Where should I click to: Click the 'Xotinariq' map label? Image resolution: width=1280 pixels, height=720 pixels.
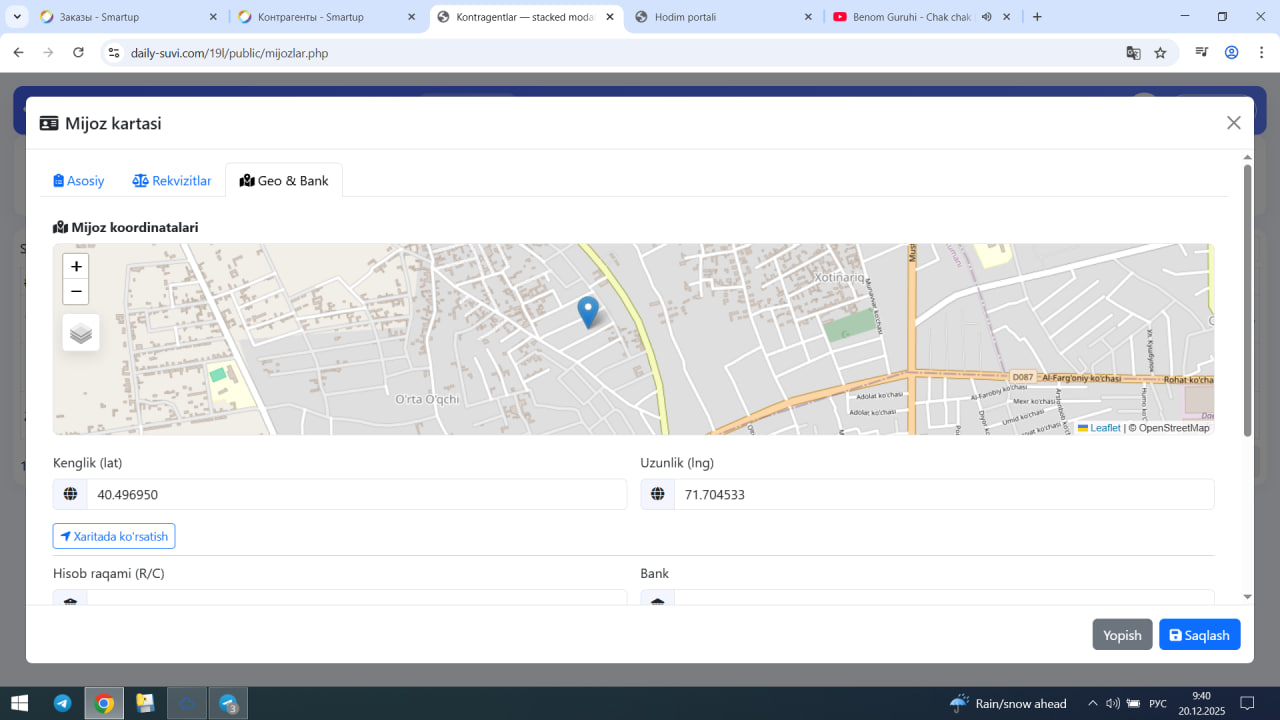pos(840,277)
